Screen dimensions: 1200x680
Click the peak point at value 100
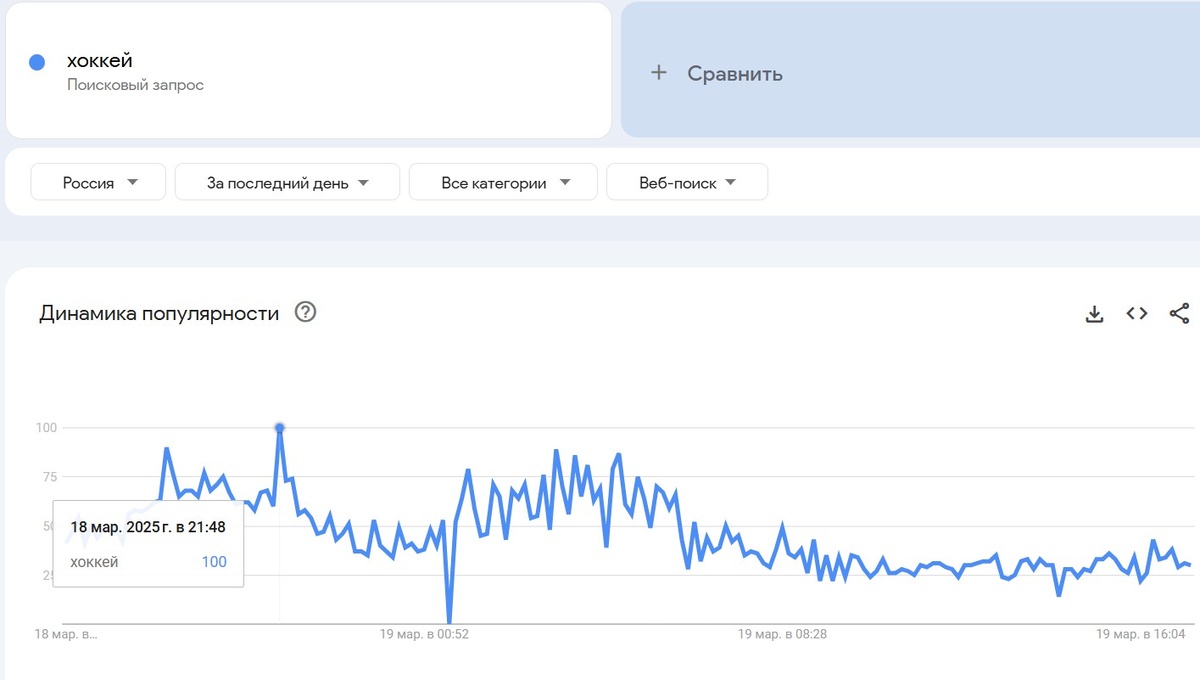(280, 428)
